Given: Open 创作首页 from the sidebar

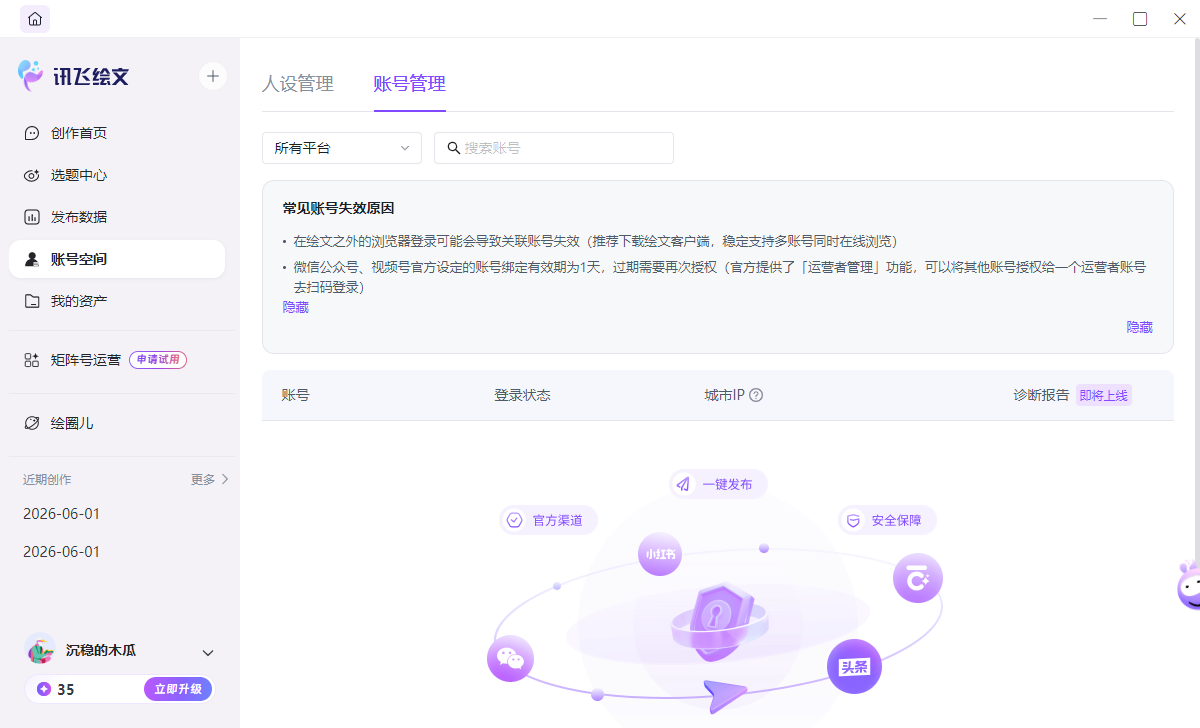Looking at the screenshot, I should point(117,133).
